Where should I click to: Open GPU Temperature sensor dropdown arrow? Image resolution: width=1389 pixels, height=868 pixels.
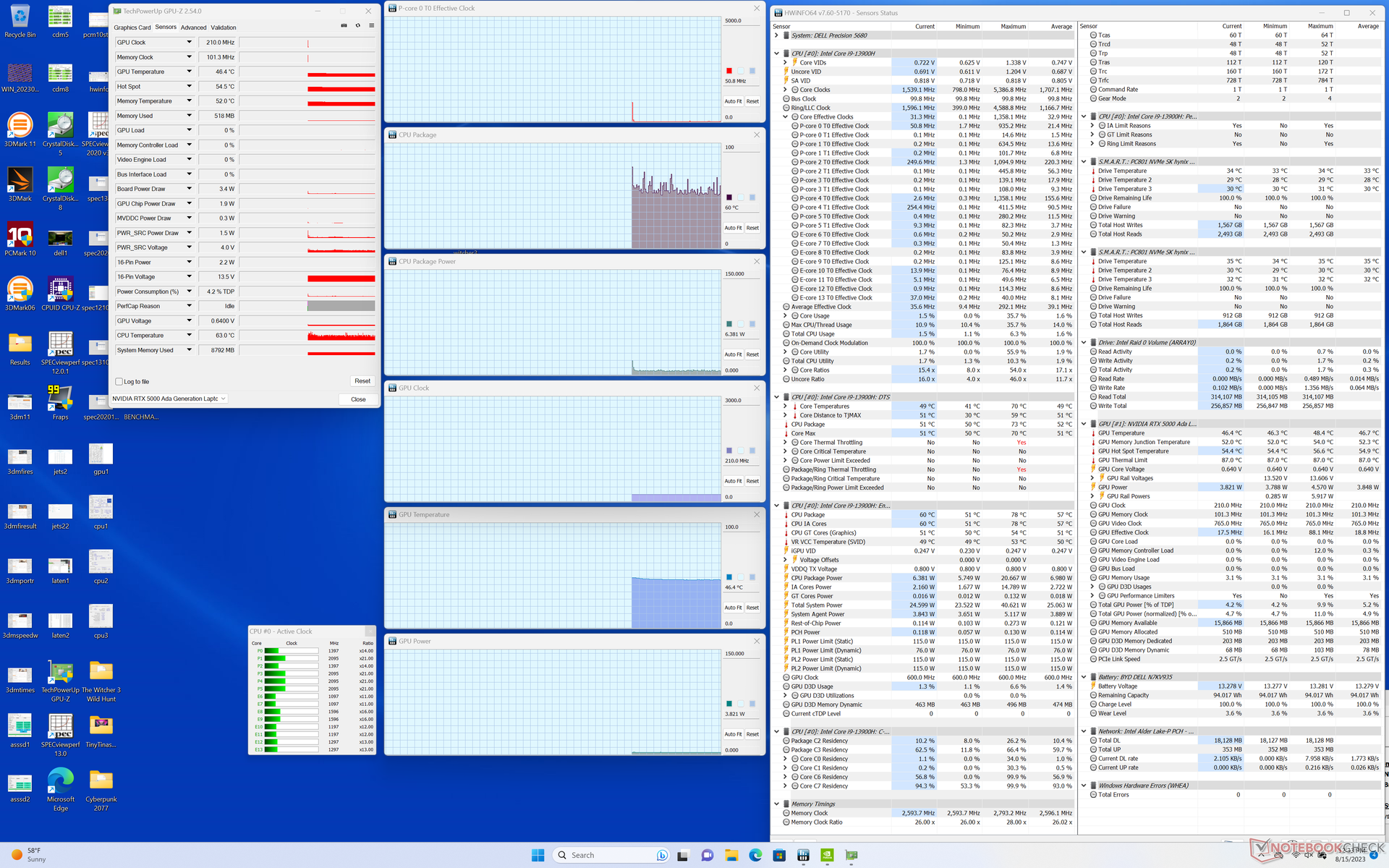coord(189,72)
